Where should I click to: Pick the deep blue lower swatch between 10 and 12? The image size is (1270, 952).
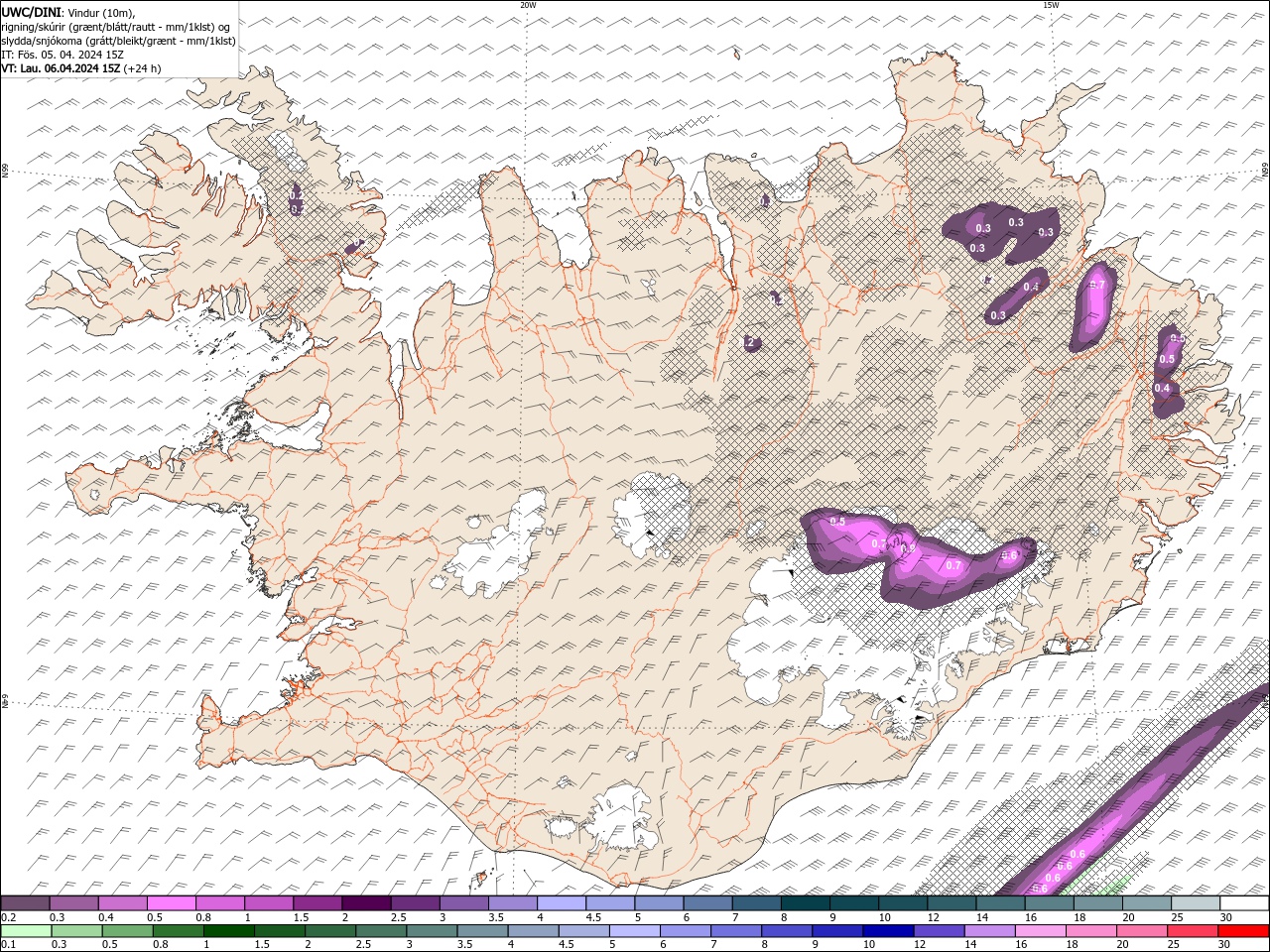click(x=889, y=930)
